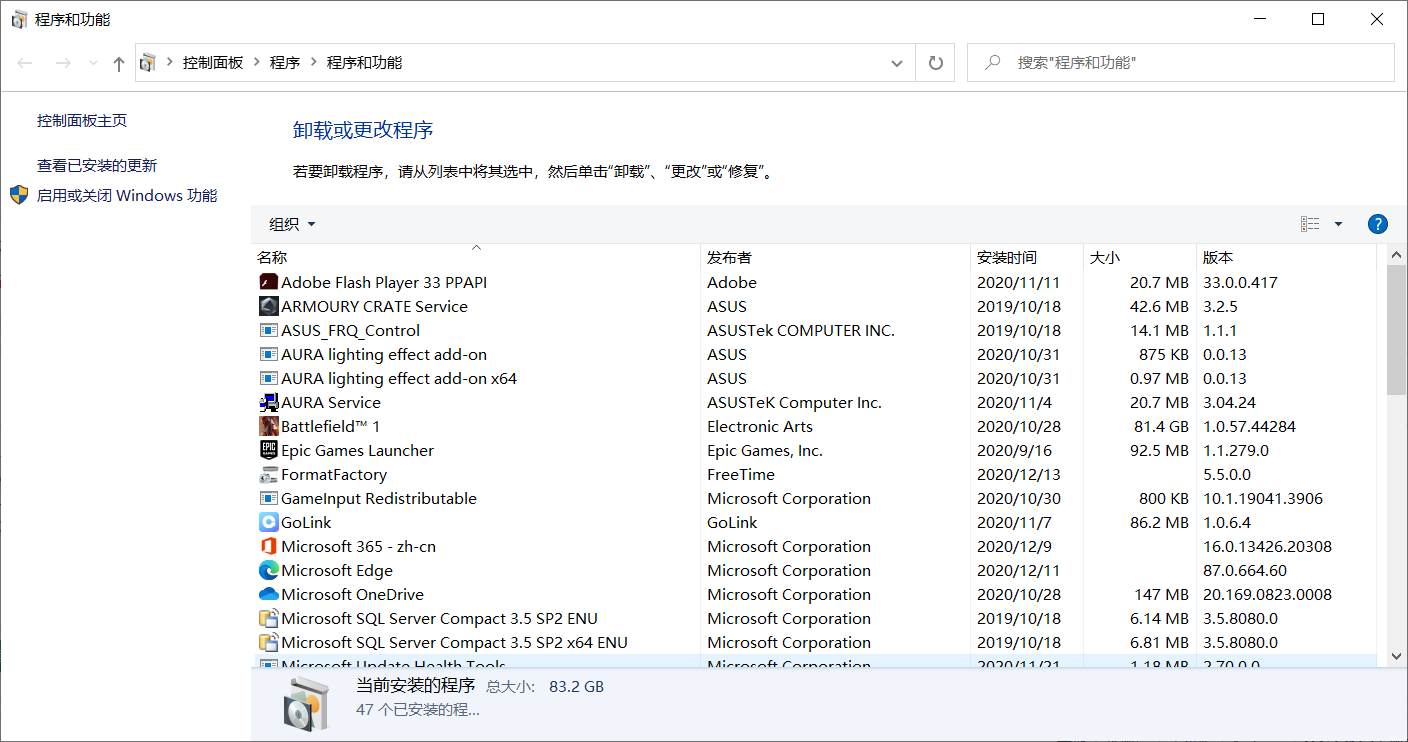
Task: Click publisher FreeTime
Action: pos(741,474)
